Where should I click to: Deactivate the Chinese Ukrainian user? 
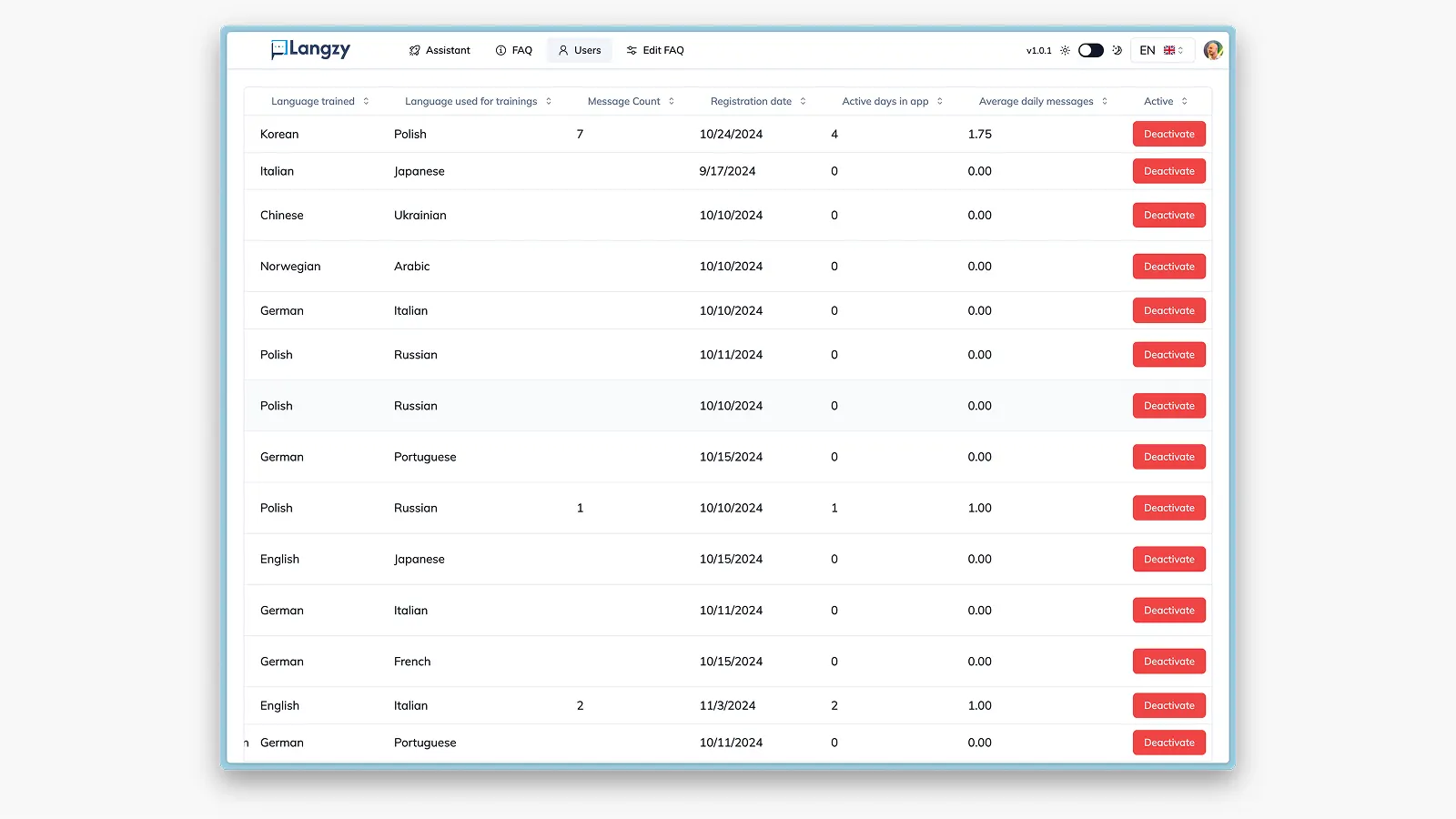point(1169,216)
